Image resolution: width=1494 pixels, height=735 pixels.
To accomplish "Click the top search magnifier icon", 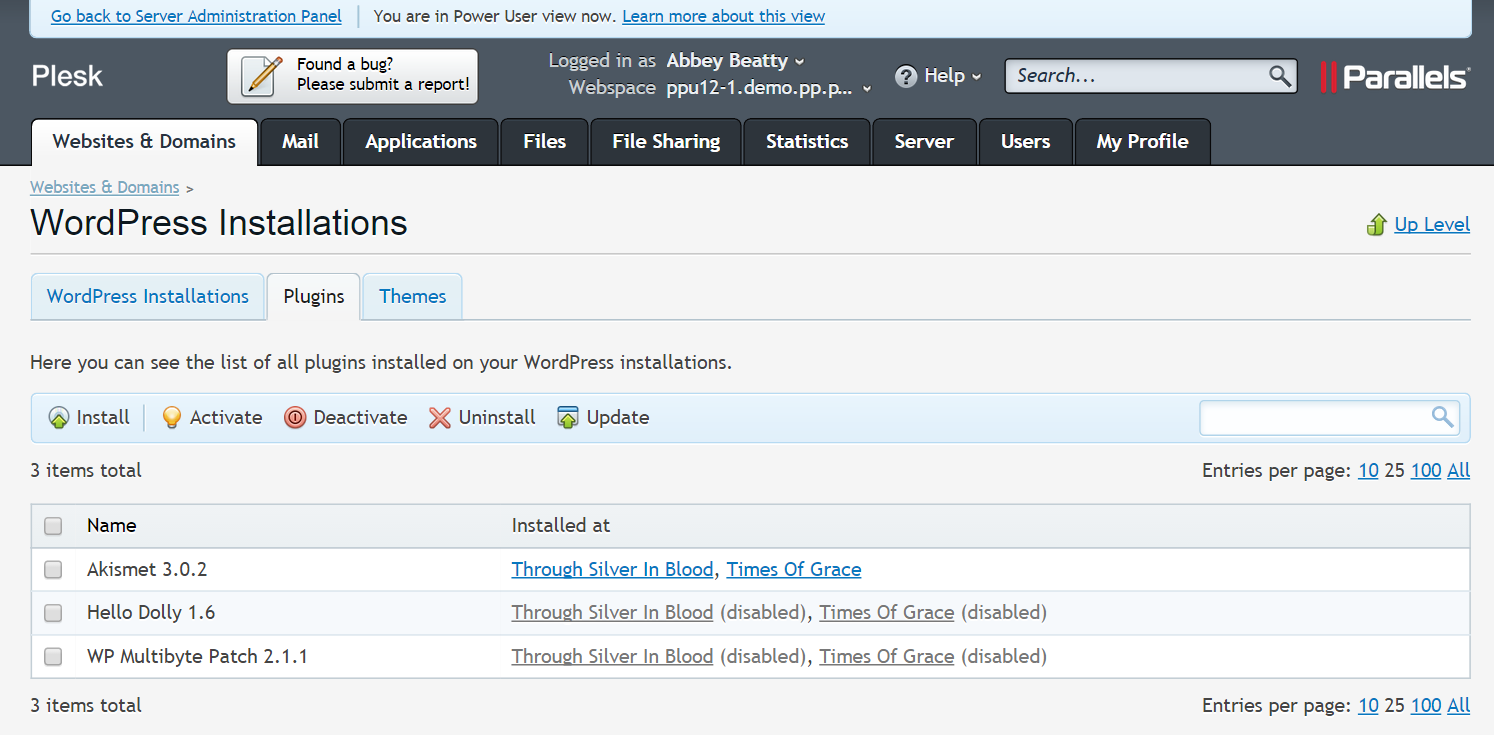I will tap(1279, 75).
